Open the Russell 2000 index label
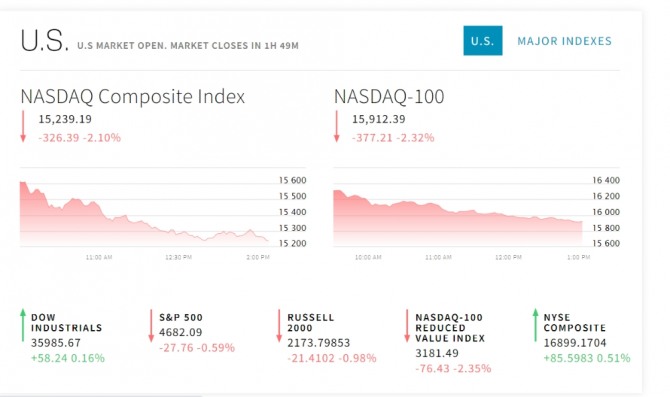The image size is (670, 397). 311,323
